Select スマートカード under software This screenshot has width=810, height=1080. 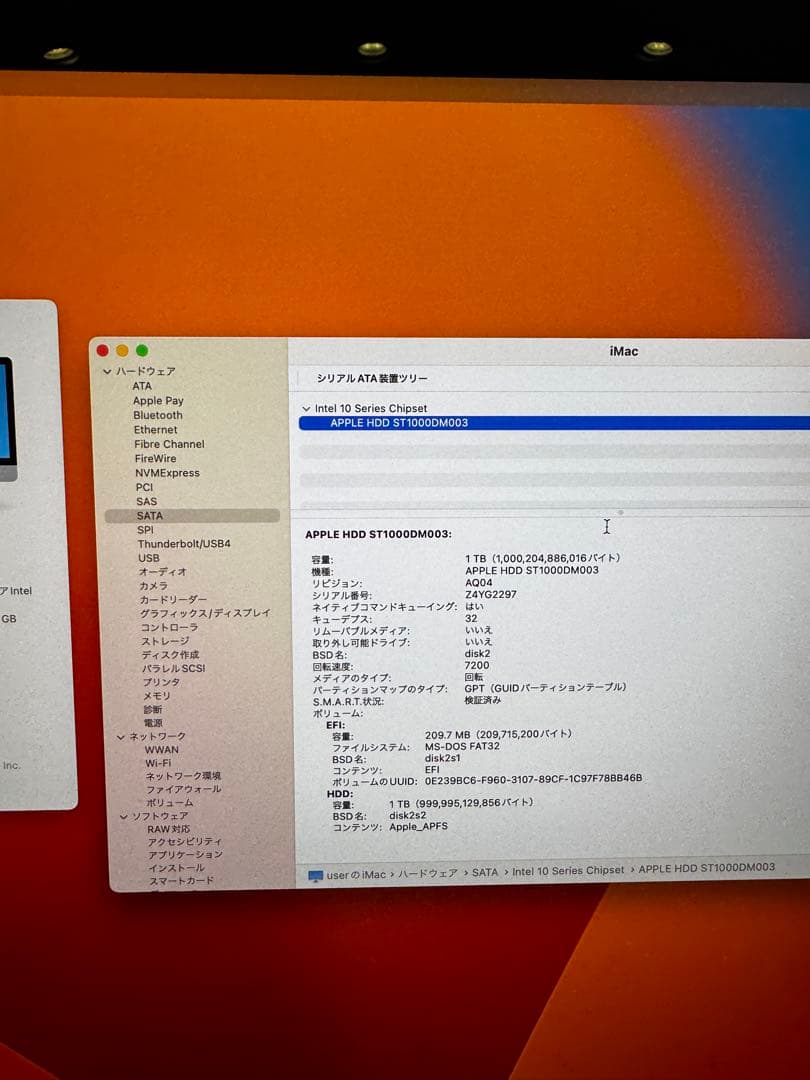pyautogui.click(x=182, y=881)
